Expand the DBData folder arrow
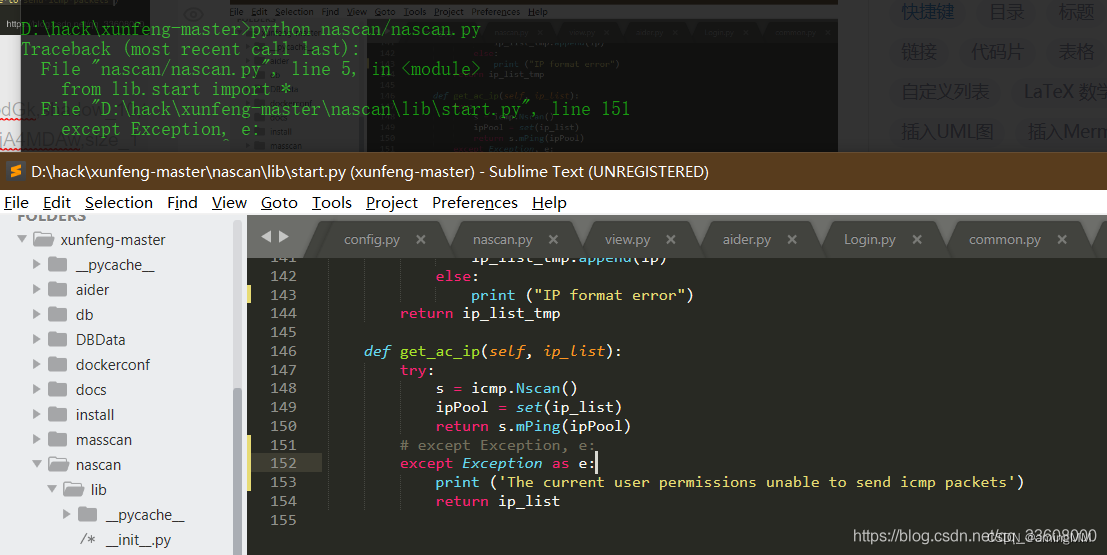The image size is (1107, 555). 37,339
